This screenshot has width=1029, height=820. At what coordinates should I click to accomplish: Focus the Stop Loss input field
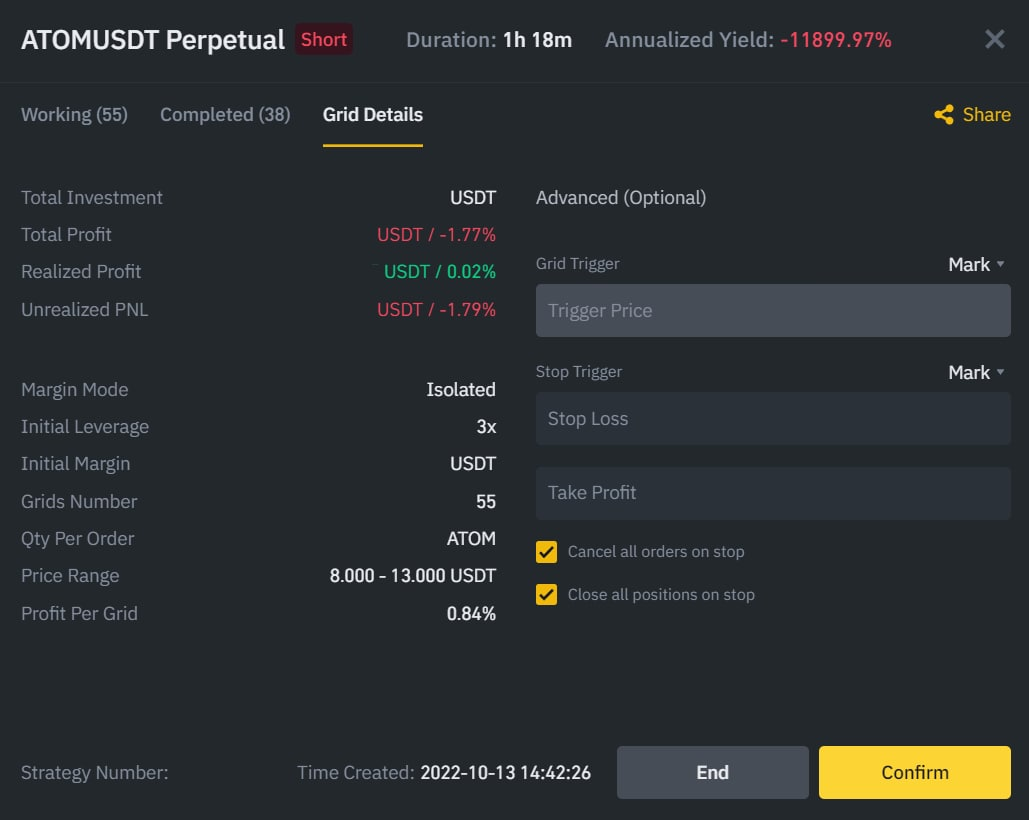click(773, 419)
